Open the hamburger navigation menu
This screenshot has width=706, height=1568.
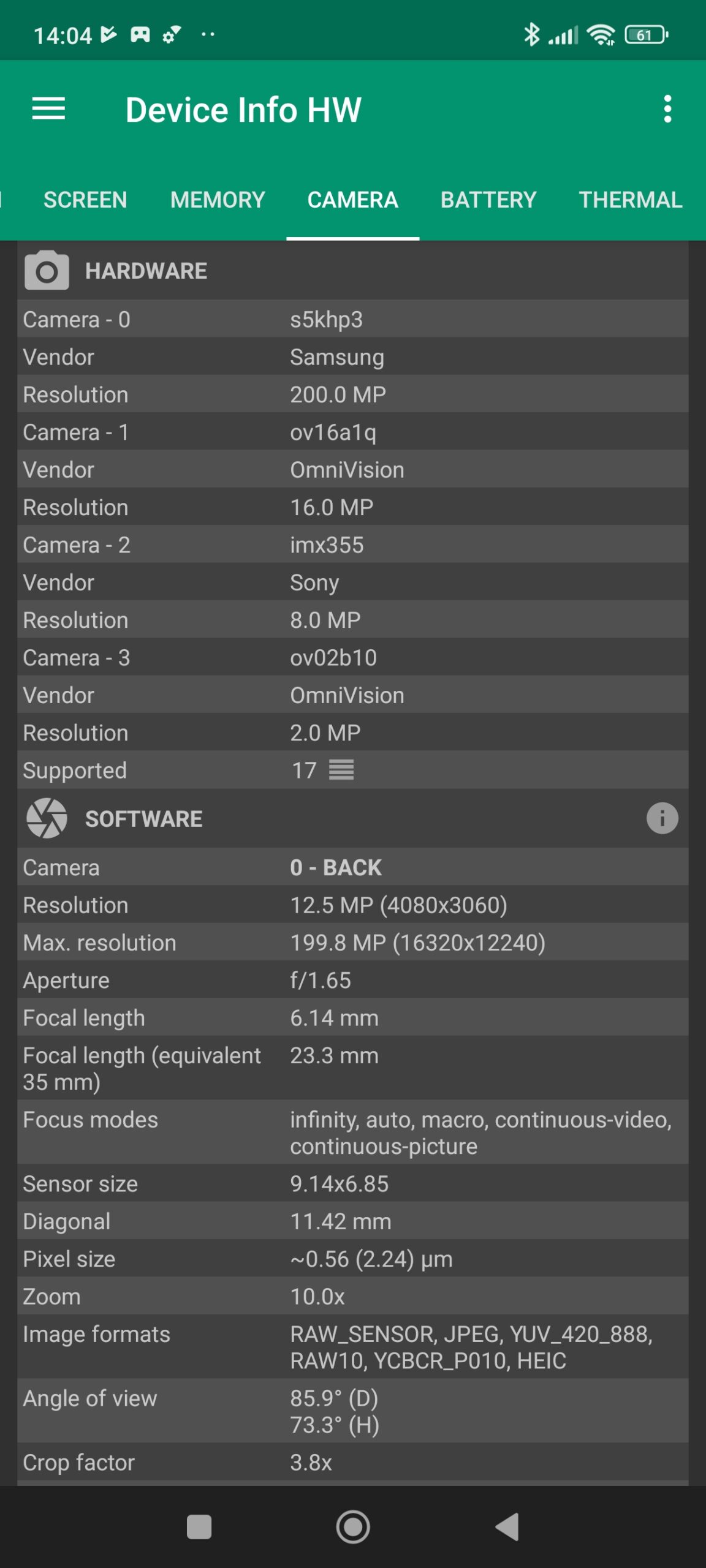pyautogui.click(x=48, y=109)
